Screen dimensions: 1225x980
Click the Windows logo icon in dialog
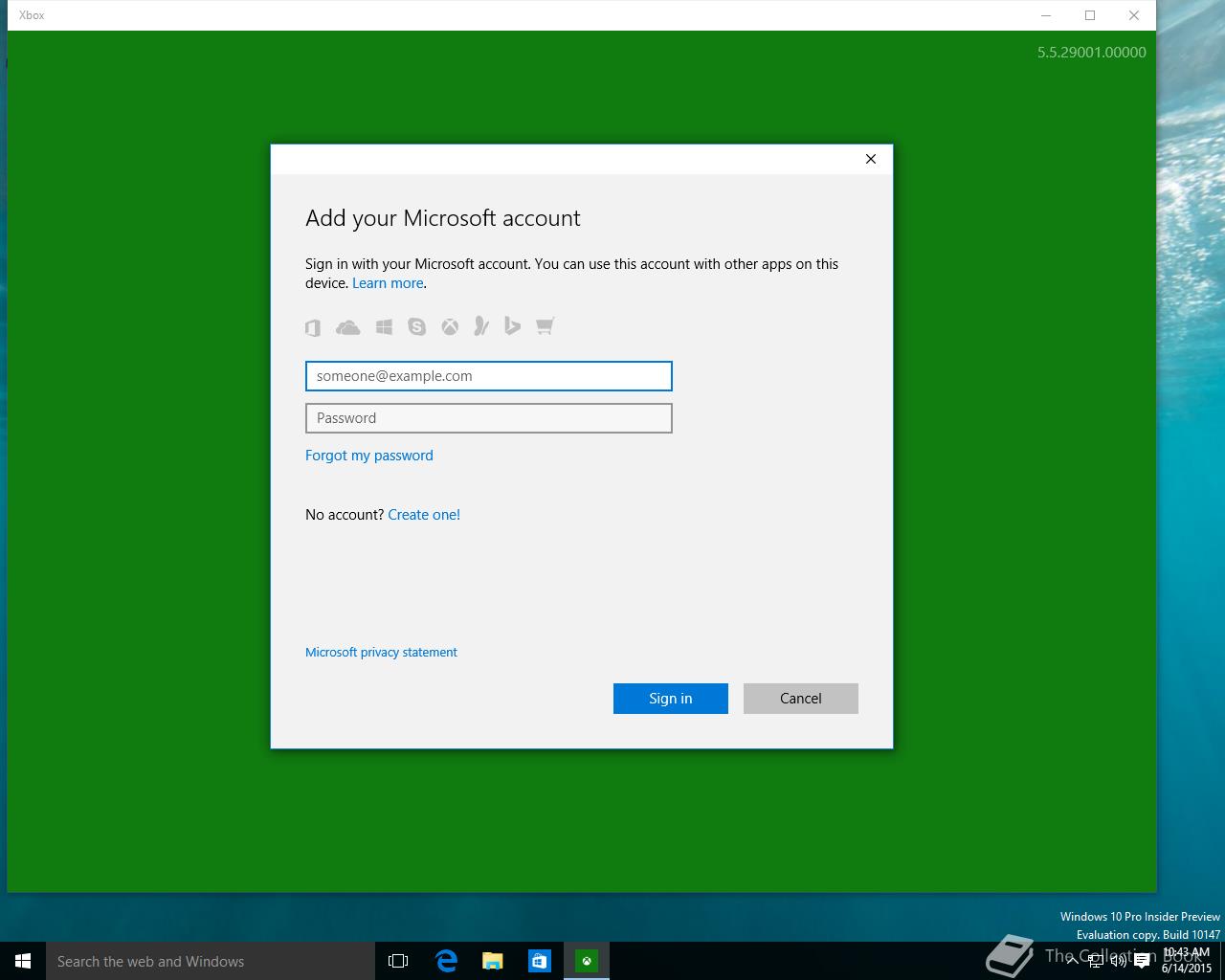coord(384,327)
